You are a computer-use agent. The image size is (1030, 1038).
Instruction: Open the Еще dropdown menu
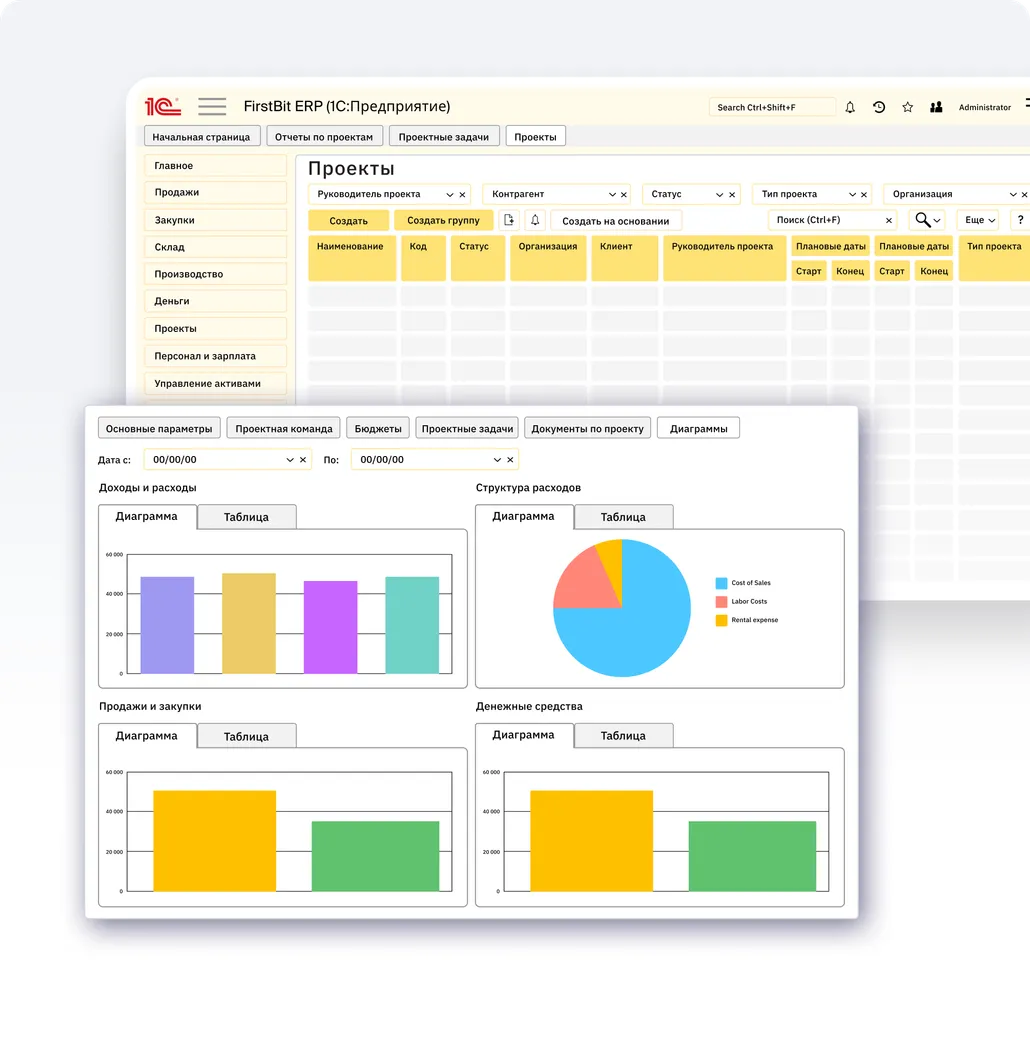coord(977,220)
